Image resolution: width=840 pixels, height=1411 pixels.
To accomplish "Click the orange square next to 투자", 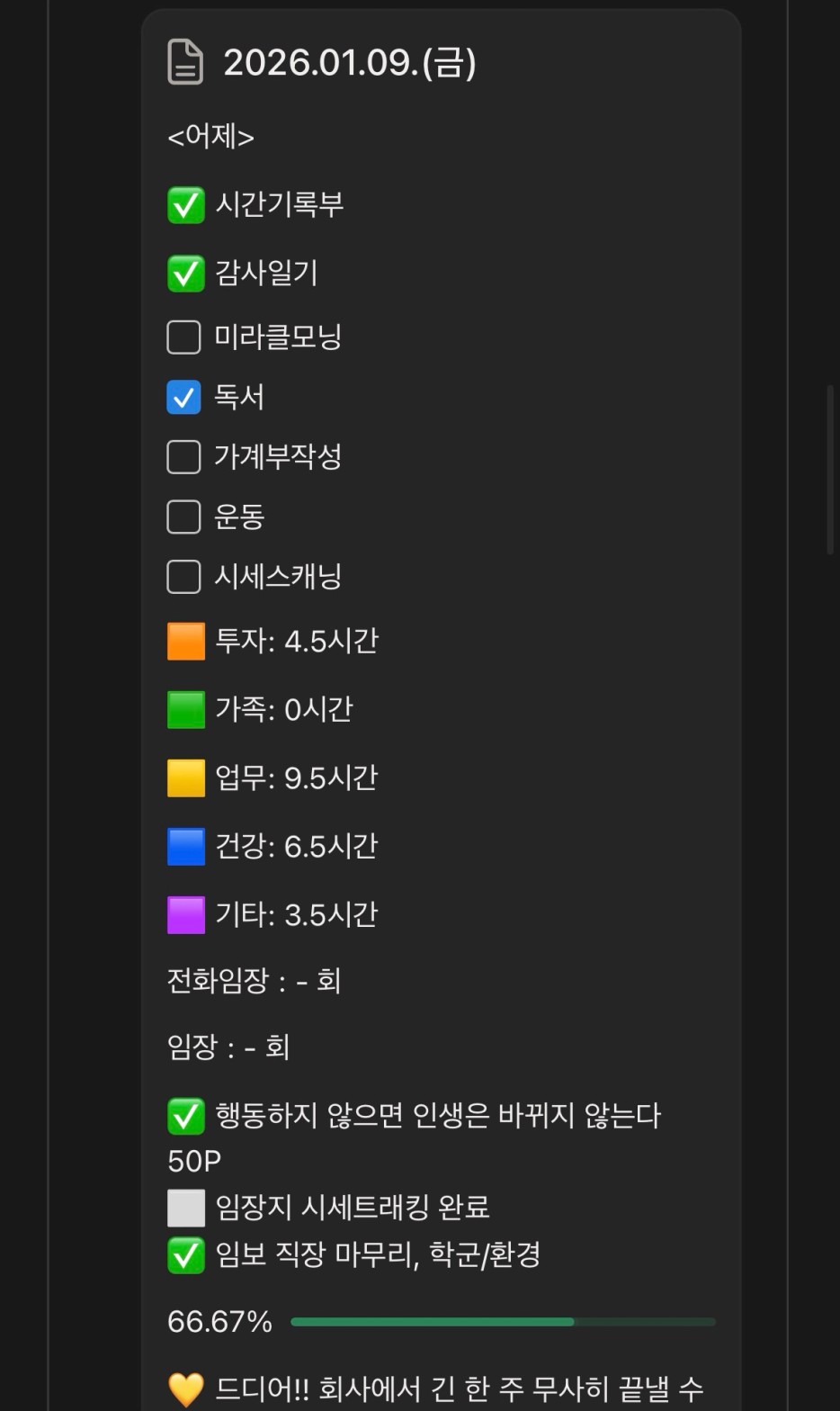I will [x=186, y=642].
